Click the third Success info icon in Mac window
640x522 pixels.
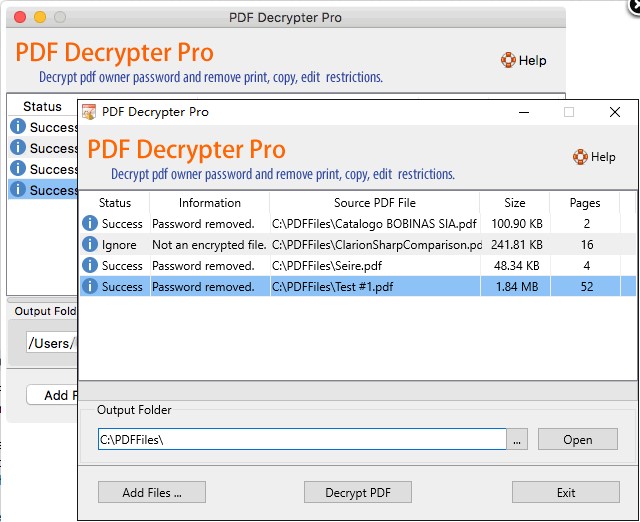(18, 168)
